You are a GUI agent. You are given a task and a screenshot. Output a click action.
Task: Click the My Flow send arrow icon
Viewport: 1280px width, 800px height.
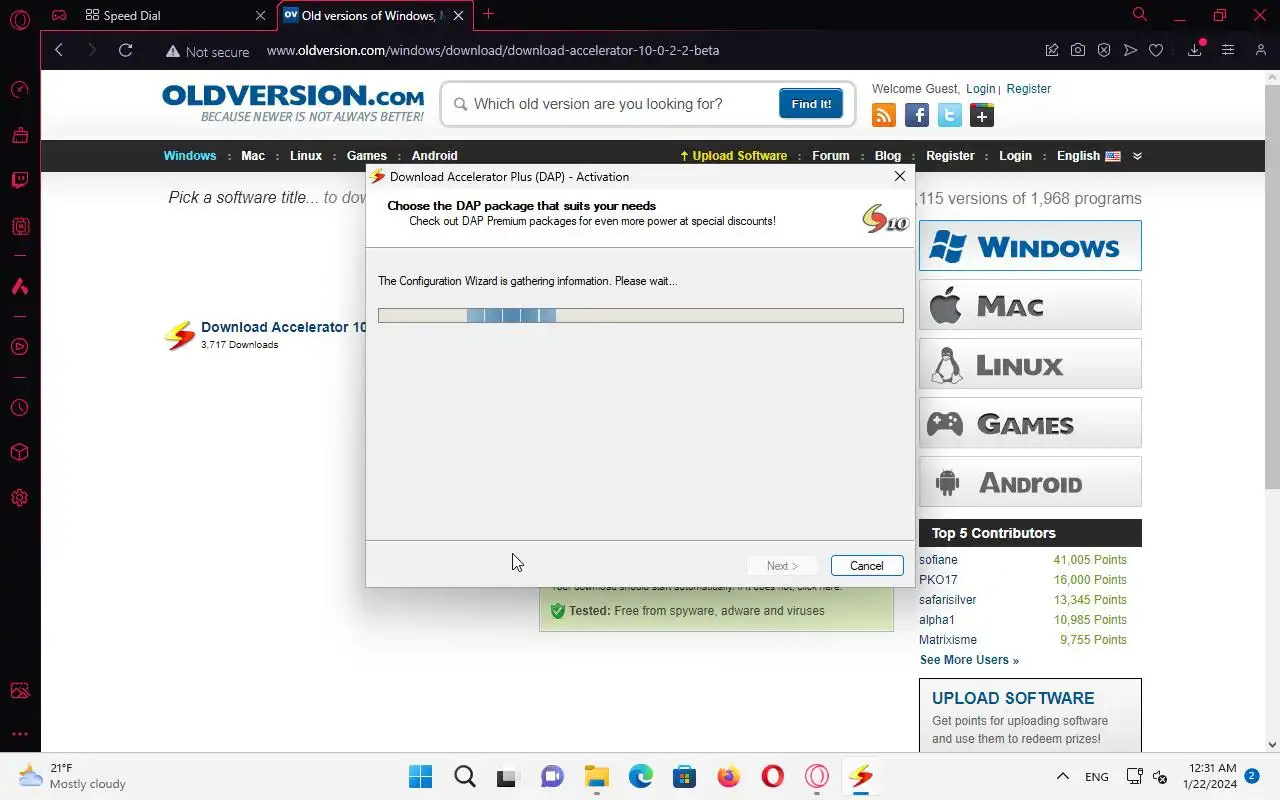(1130, 50)
